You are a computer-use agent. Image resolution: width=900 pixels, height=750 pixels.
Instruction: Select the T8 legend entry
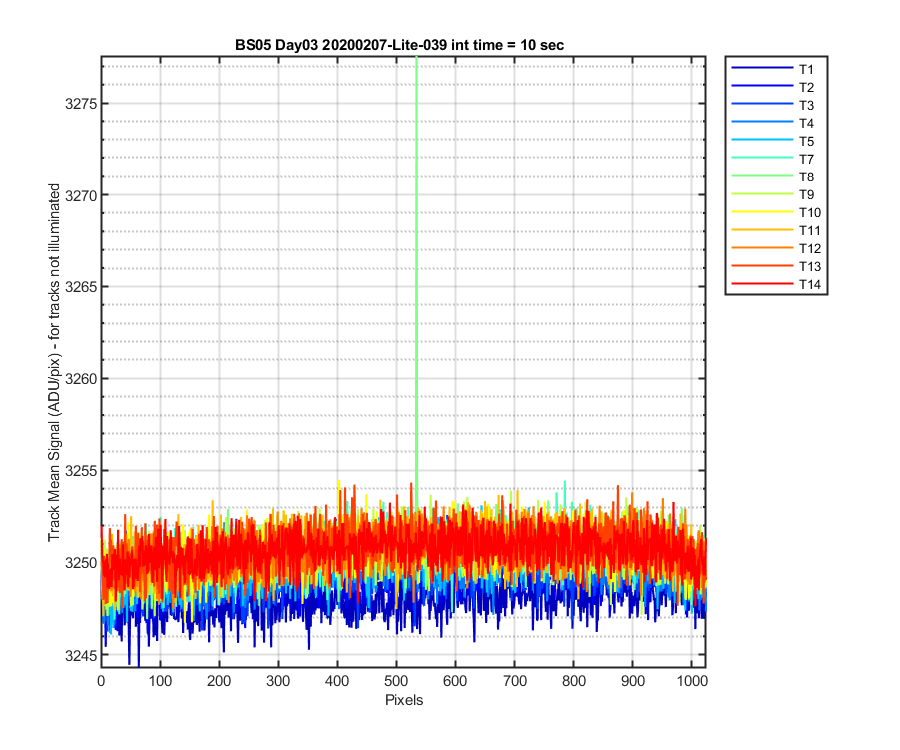pos(773,177)
